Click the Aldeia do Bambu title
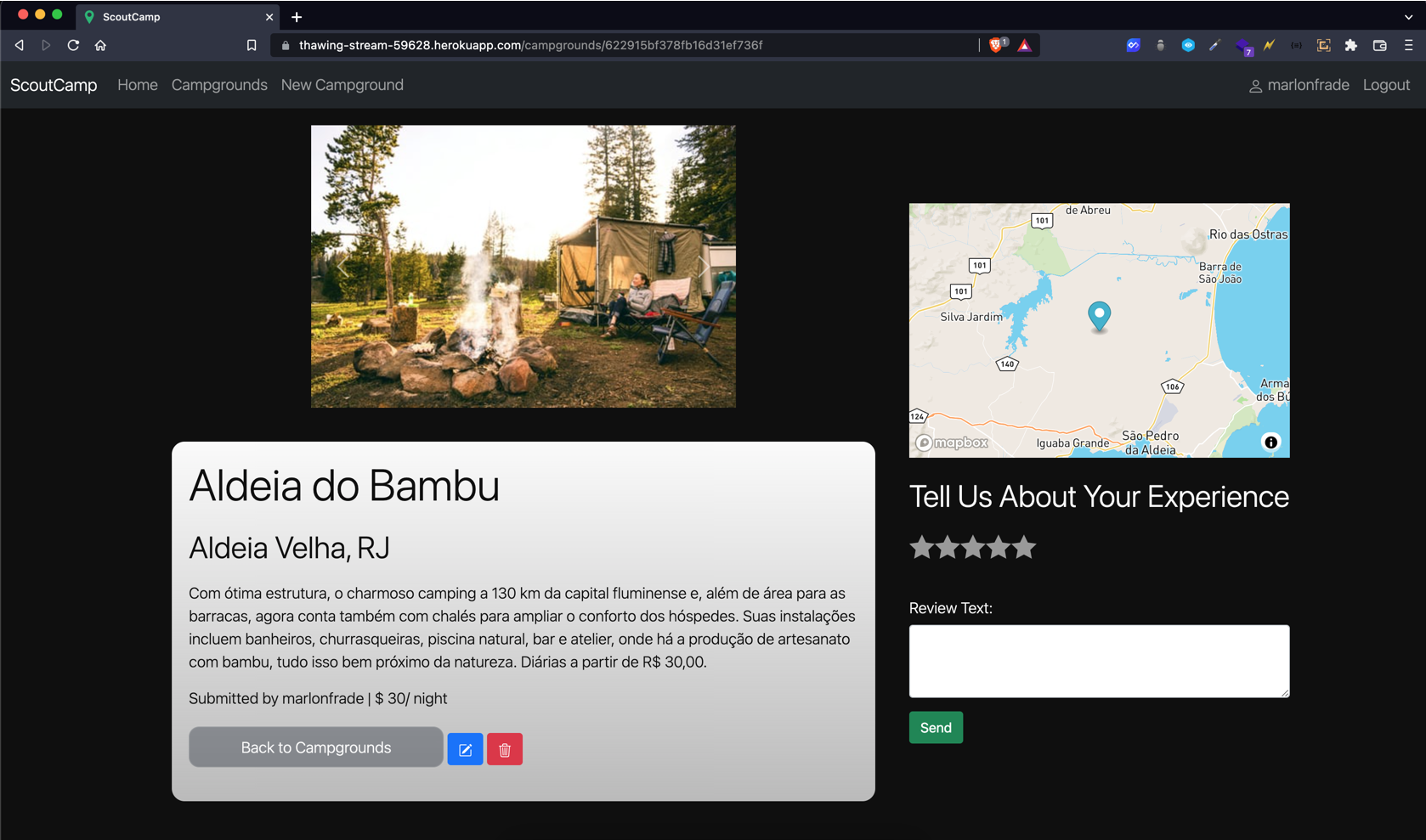This screenshot has width=1426, height=840. point(343,486)
